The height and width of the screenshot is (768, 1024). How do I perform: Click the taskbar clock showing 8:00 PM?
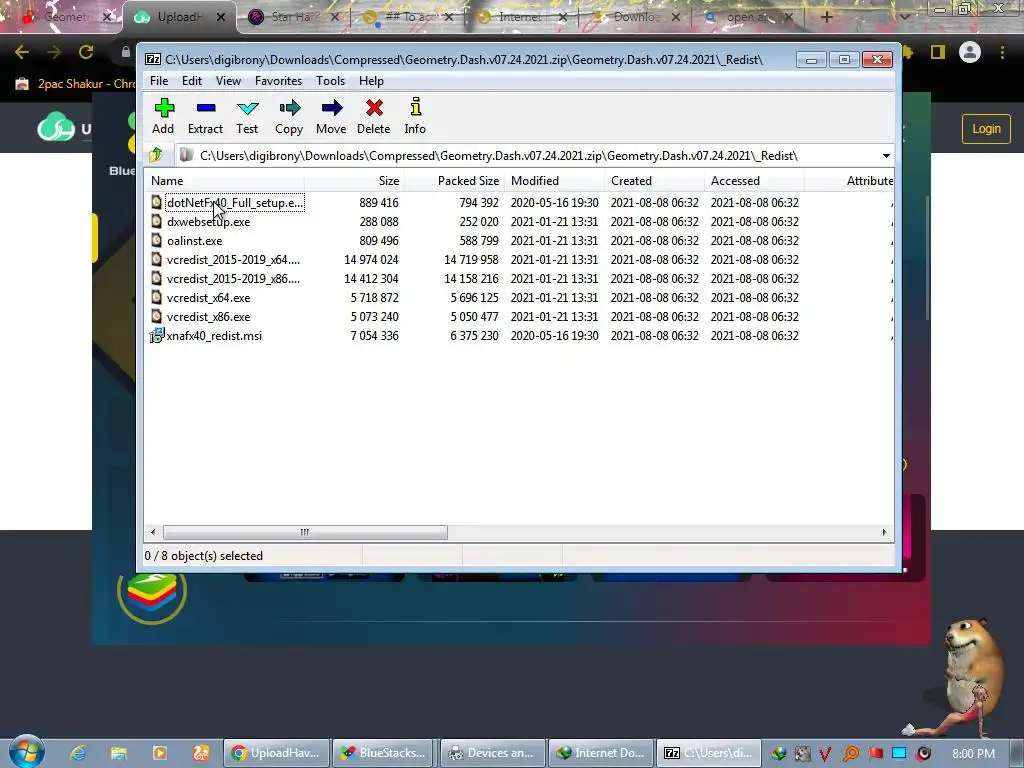coord(974,754)
